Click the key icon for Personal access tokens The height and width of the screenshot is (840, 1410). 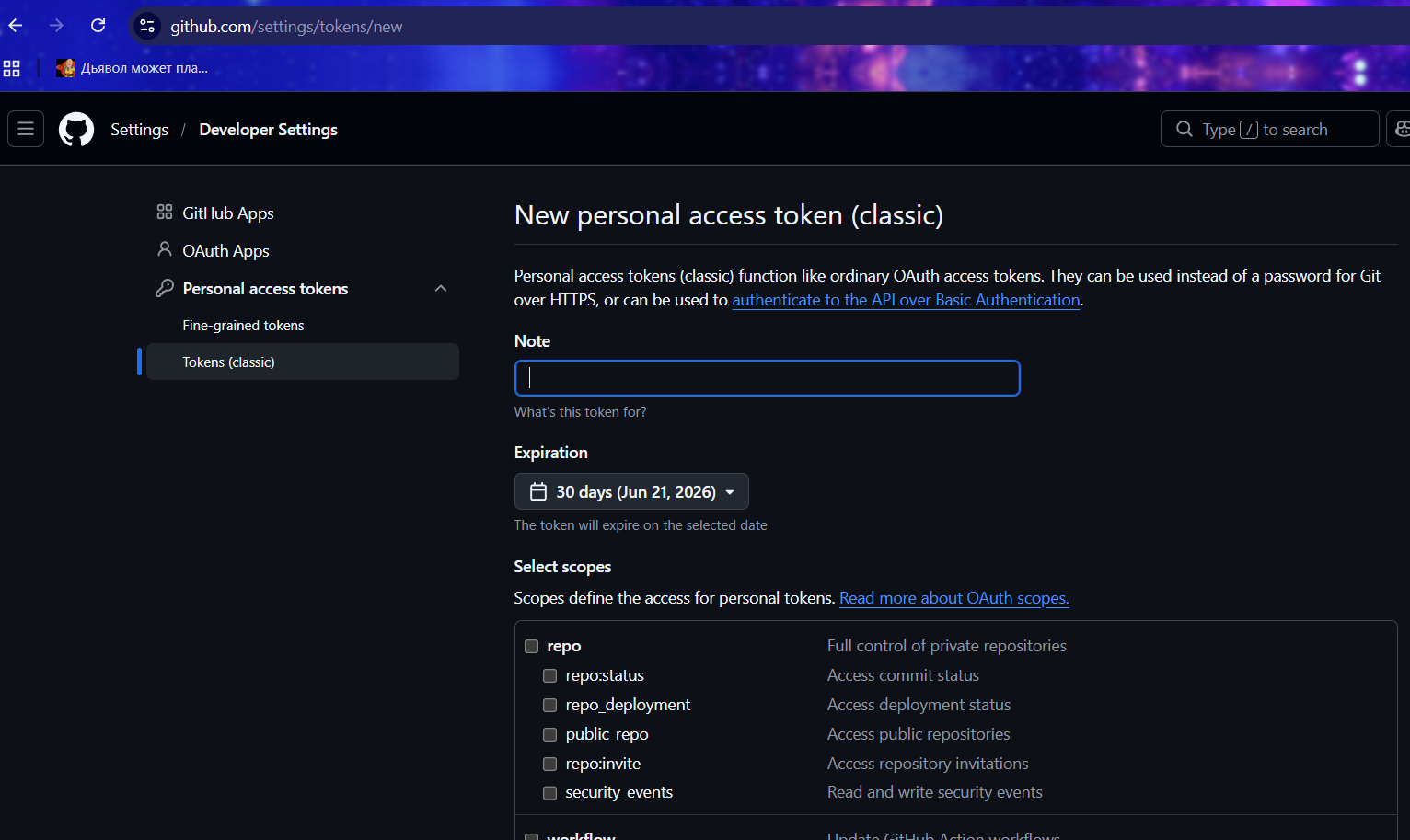coord(165,288)
